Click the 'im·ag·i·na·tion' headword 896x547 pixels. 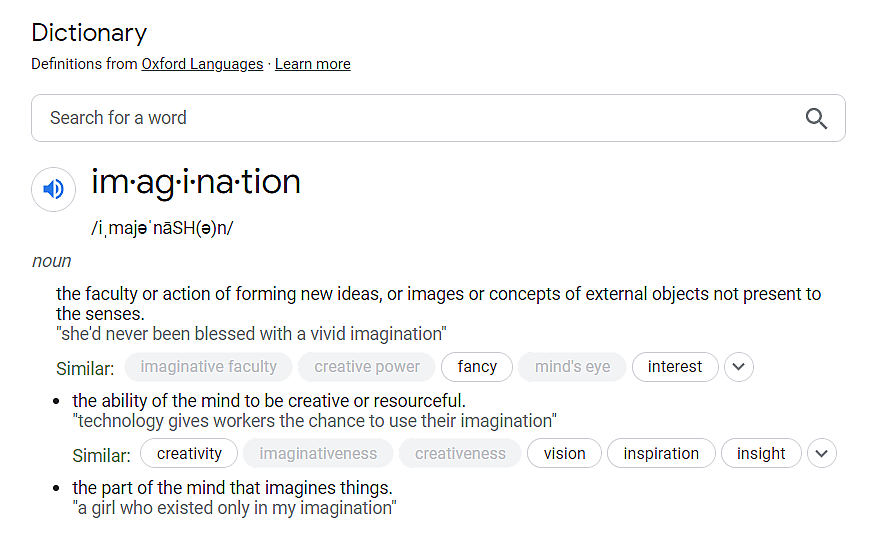pyautogui.click(x=196, y=182)
